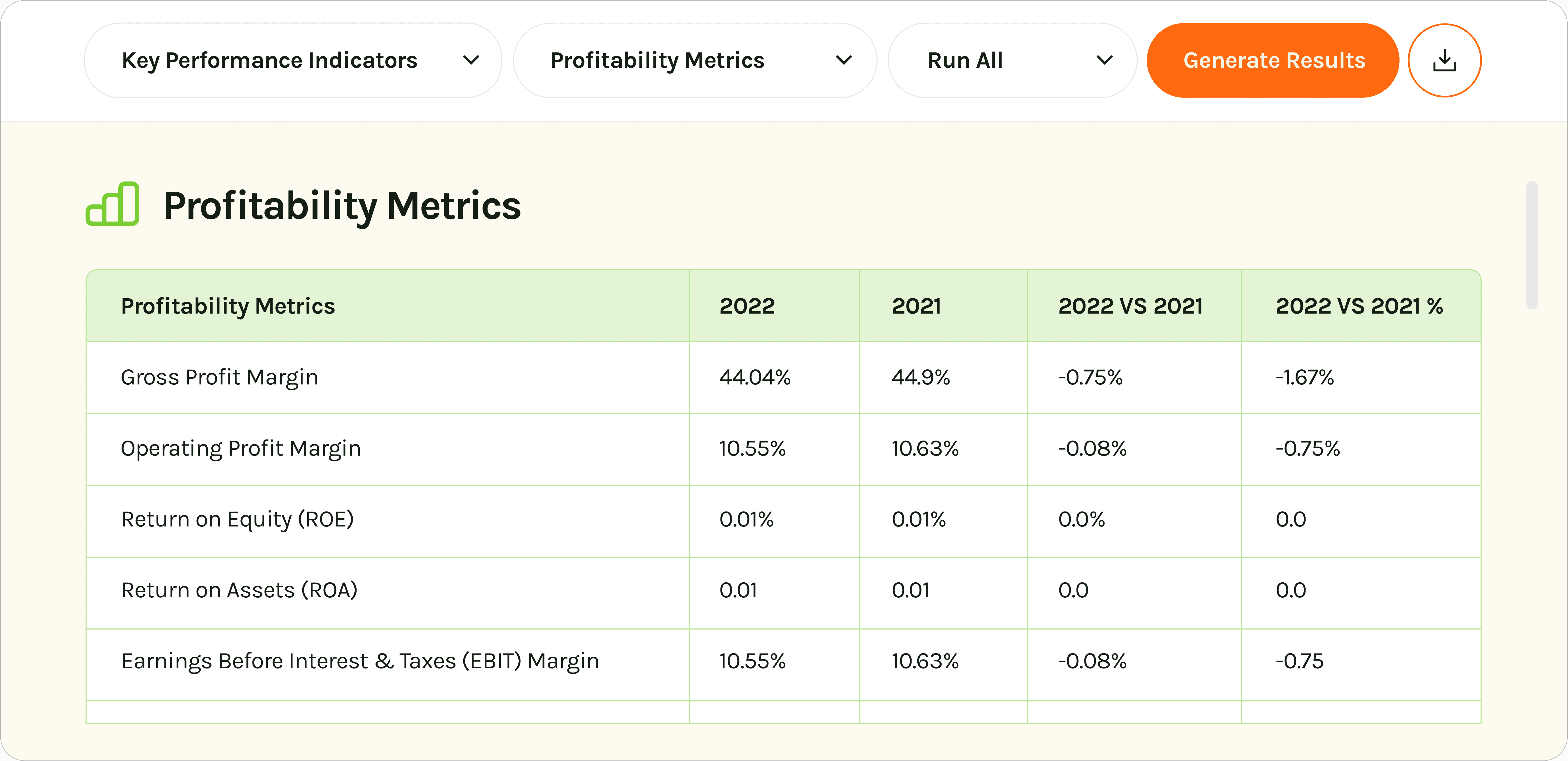Select the Gross Profit Margin row label
Viewport: 1568px width, 761px height.
point(220,377)
